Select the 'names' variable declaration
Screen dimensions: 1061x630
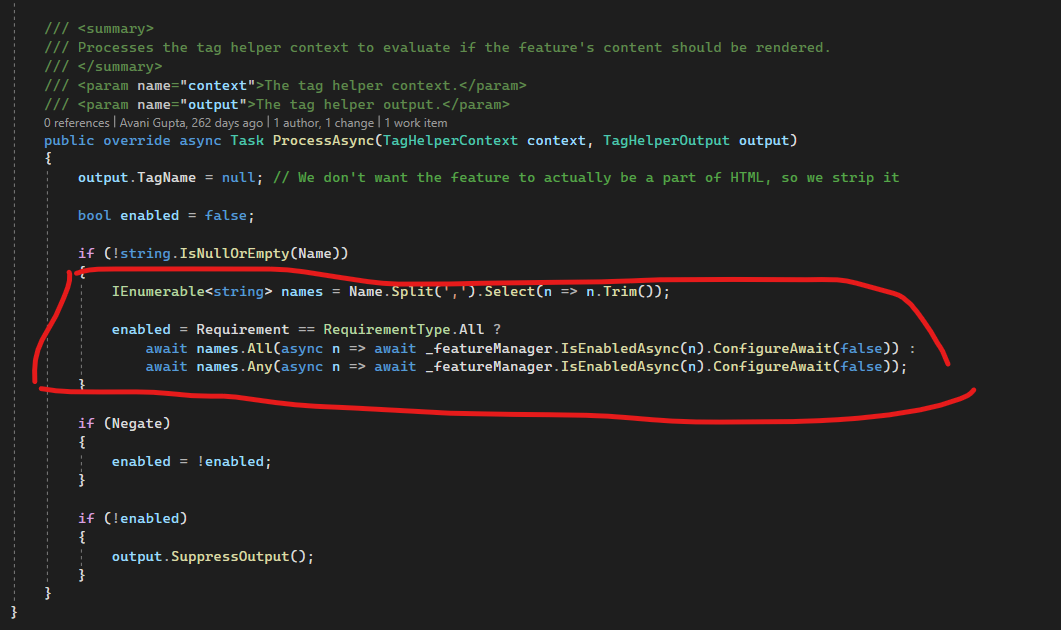click(302, 290)
